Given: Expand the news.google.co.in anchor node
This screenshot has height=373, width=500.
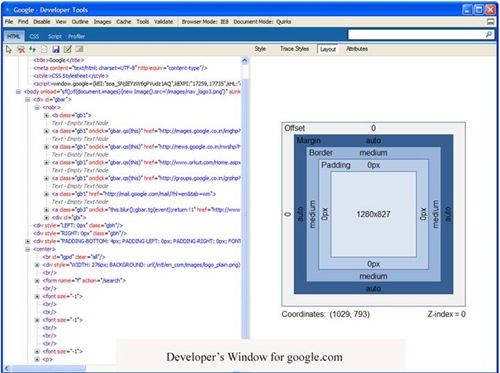Looking at the screenshot, I should (47, 147).
